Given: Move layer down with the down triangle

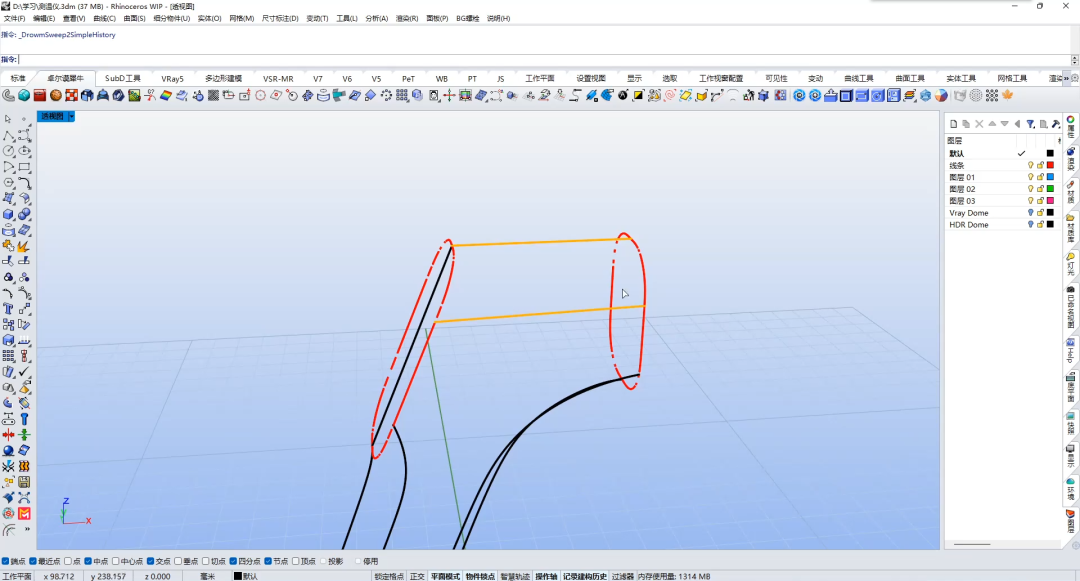Looking at the screenshot, I should 1004,124.
